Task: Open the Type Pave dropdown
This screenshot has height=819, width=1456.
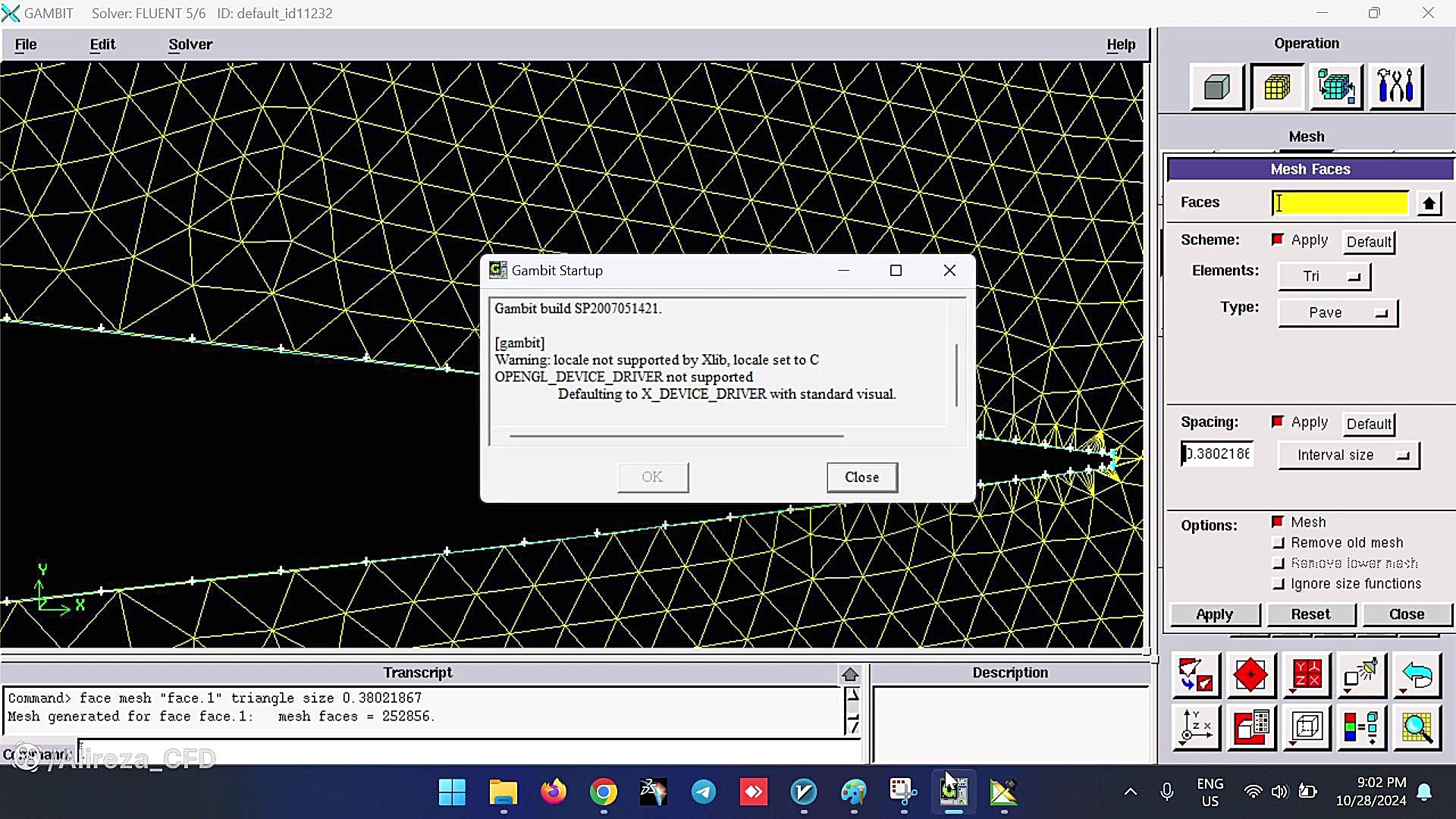Action: click(x=1337, y=312)
